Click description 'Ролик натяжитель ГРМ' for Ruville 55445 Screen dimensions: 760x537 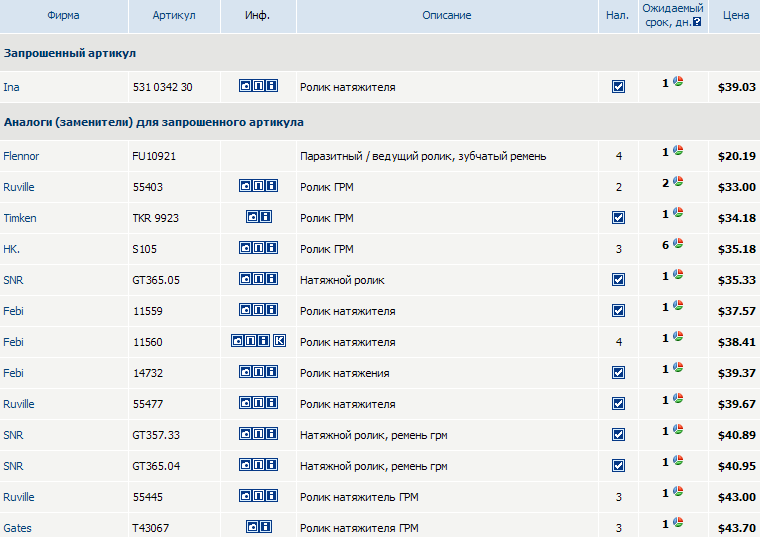point(359,497)
